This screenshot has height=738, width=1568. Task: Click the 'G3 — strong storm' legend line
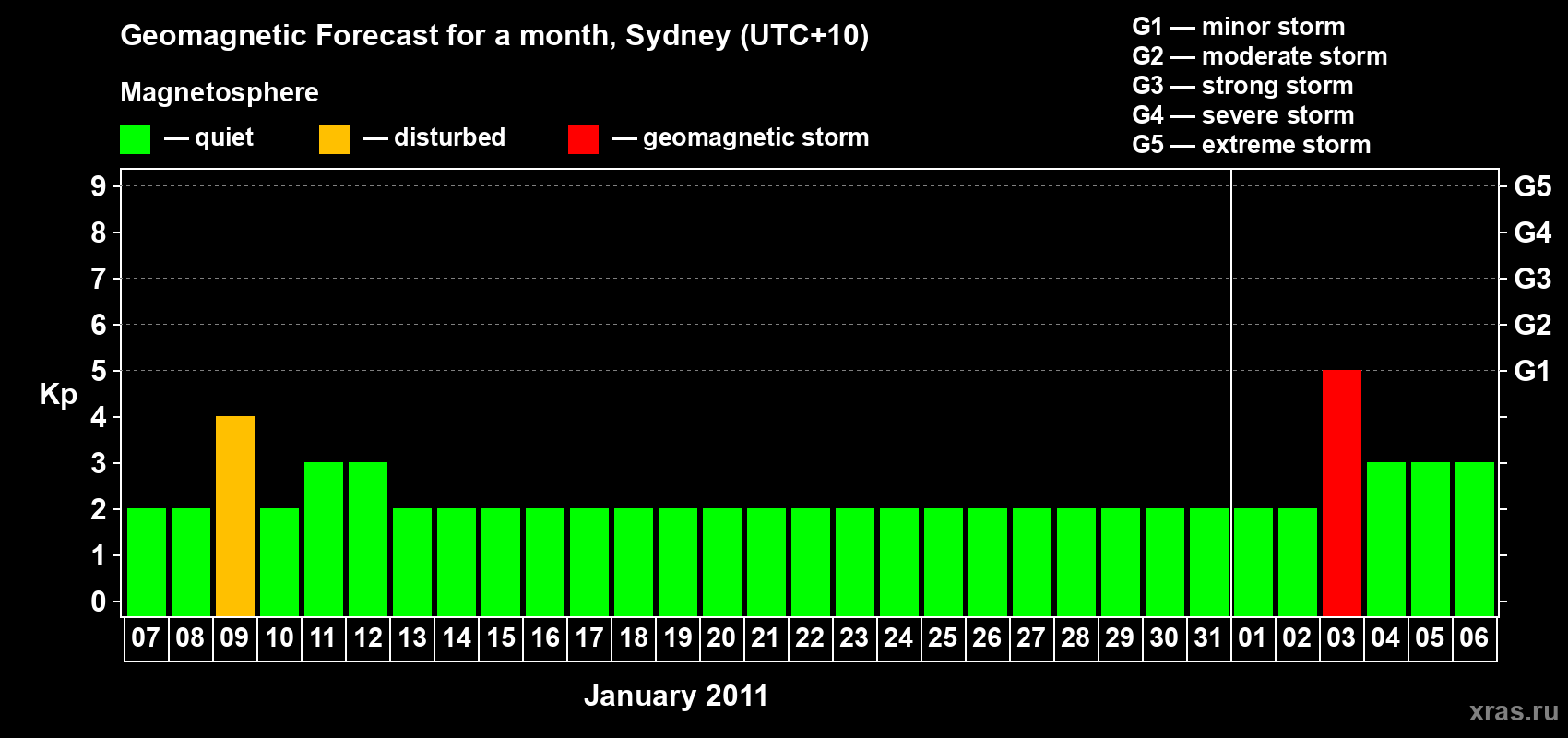tap(1242, 86)
